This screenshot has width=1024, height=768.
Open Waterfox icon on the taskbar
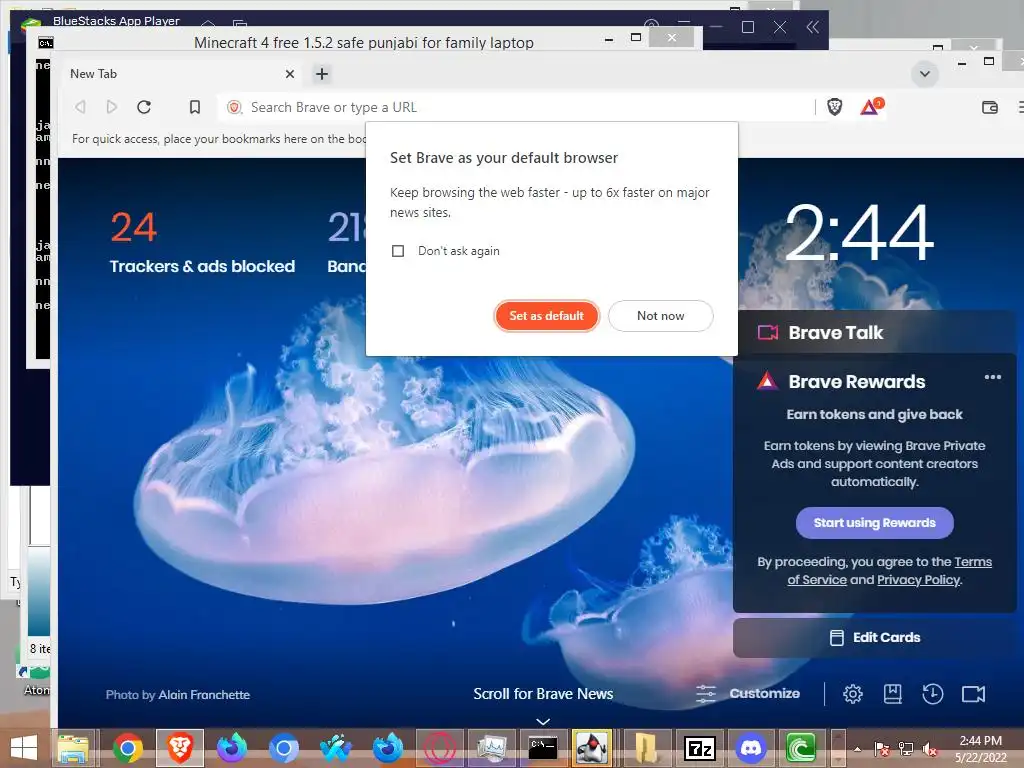click(335, 747)
